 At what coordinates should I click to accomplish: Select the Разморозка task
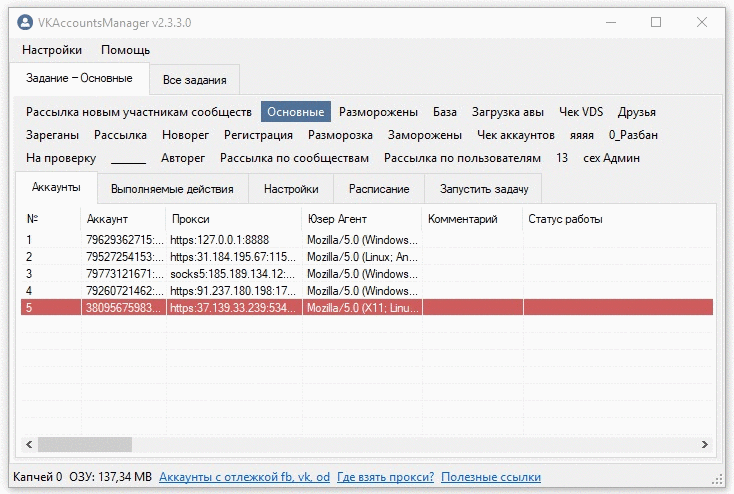click(x=340, y=135)
